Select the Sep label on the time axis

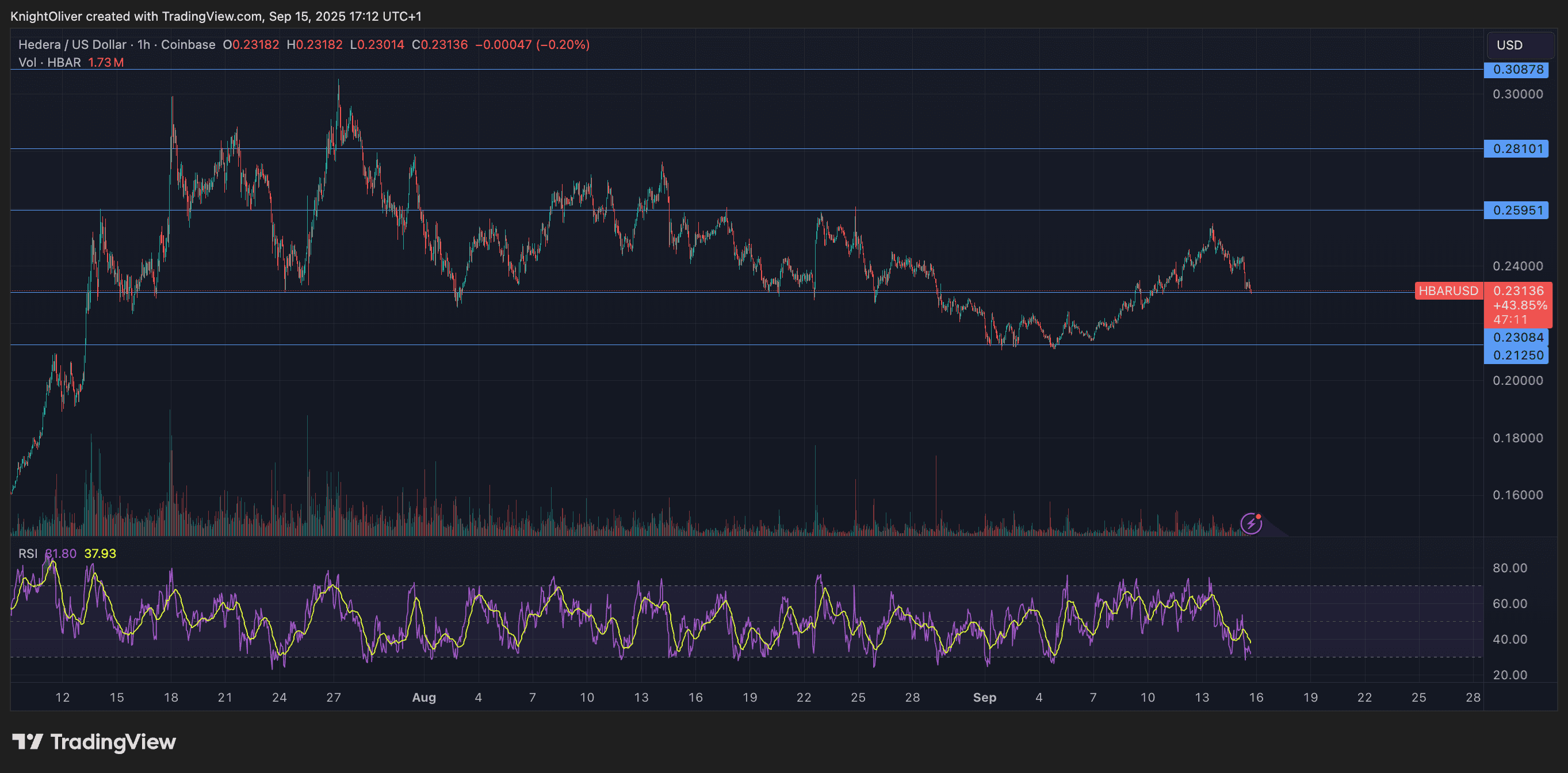point(985,698)
